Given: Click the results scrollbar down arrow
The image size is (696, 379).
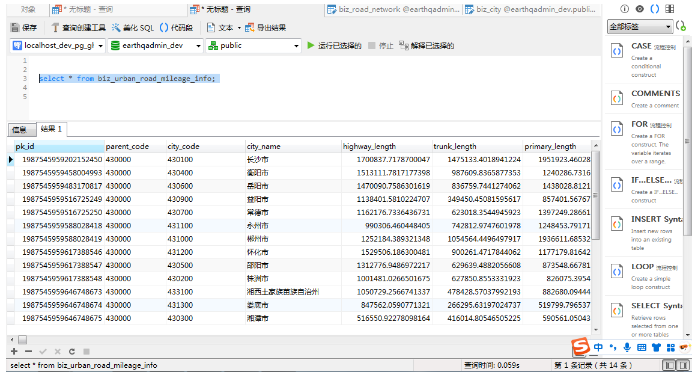Looking at the screenshot, I should [596, 330].
